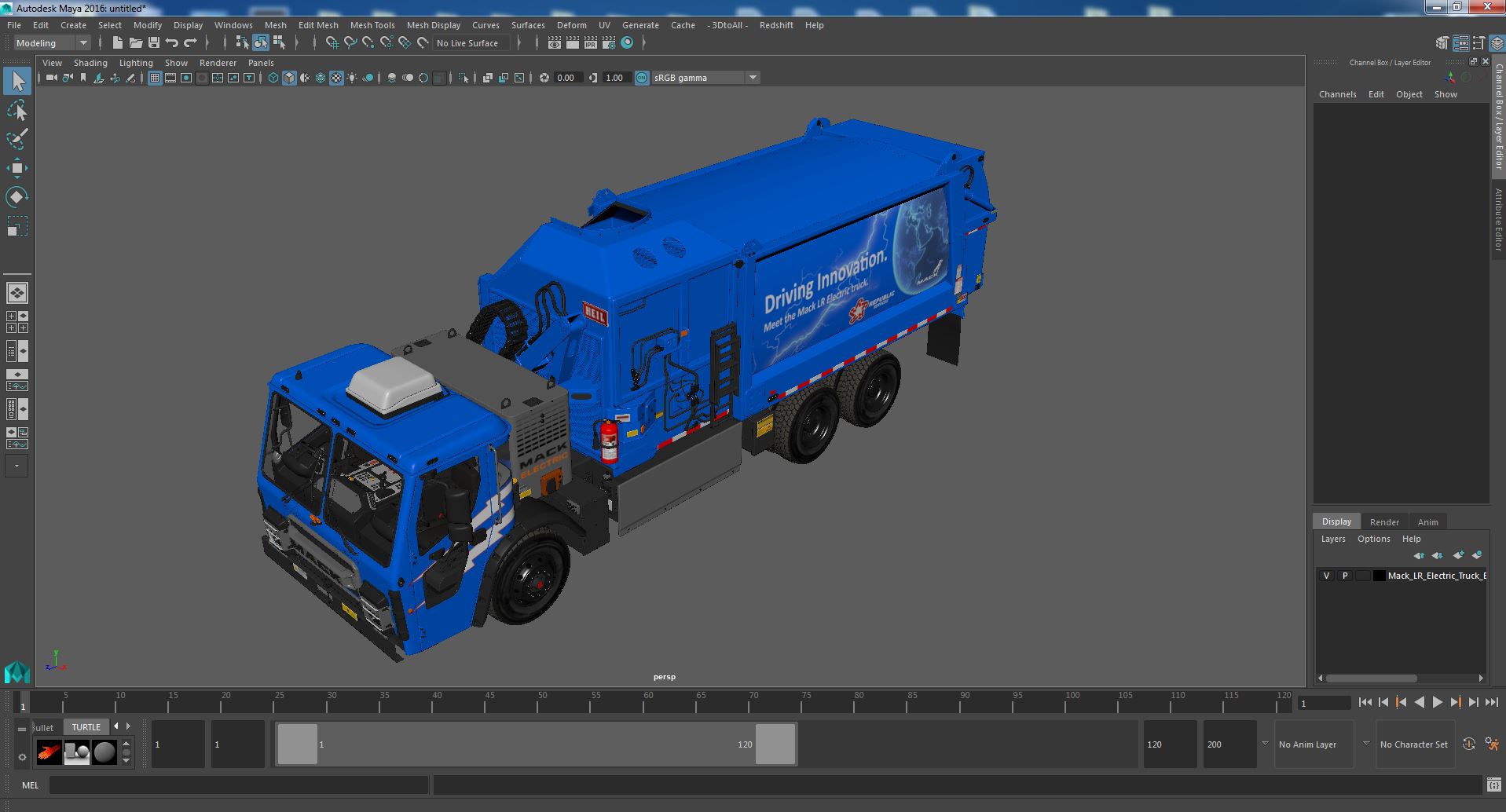Click the MEL command input field
1506x812 pixels.
click(x=239, y=785)
